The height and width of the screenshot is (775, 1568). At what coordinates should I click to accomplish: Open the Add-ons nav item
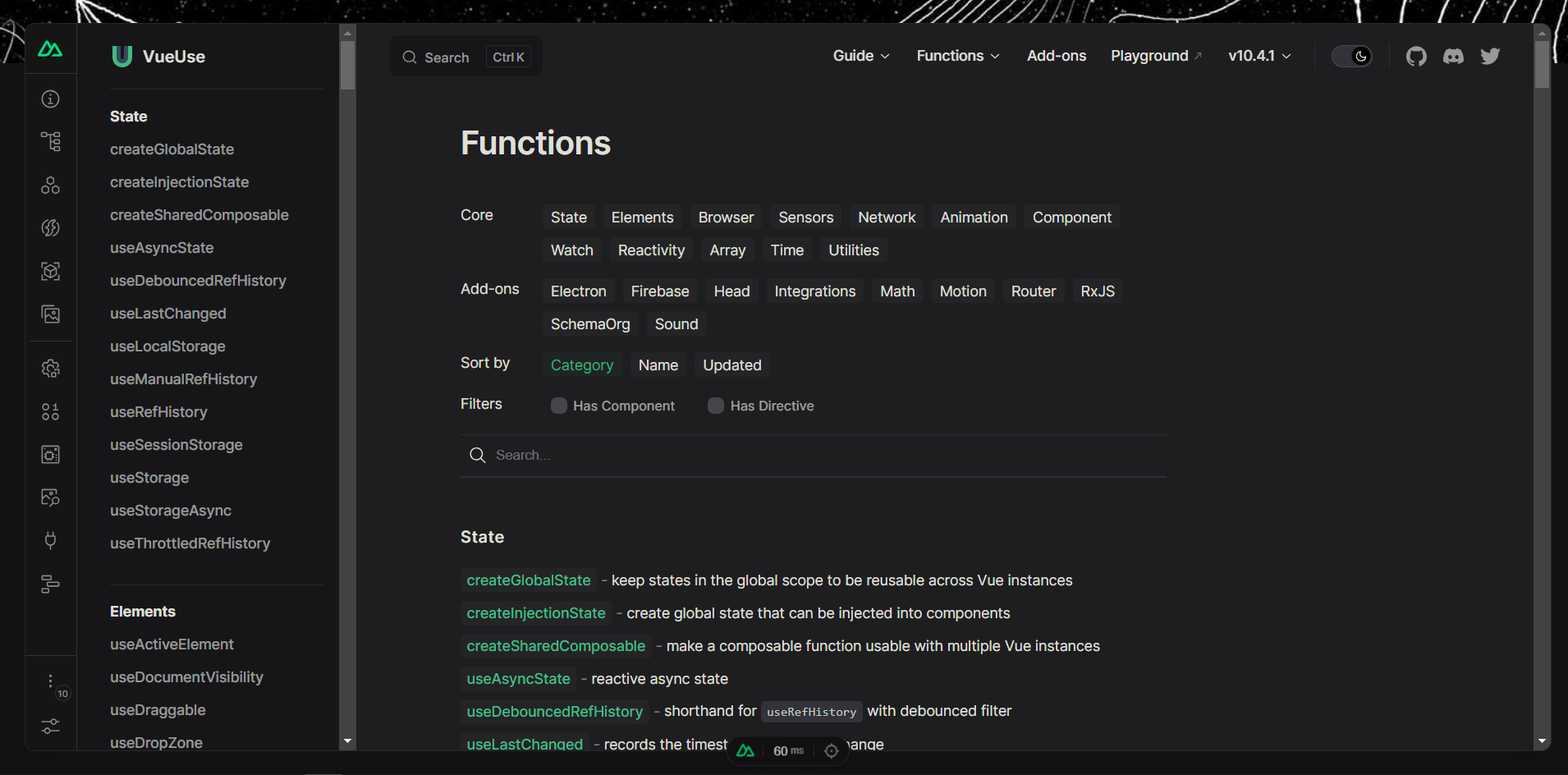pos(1057,56)
